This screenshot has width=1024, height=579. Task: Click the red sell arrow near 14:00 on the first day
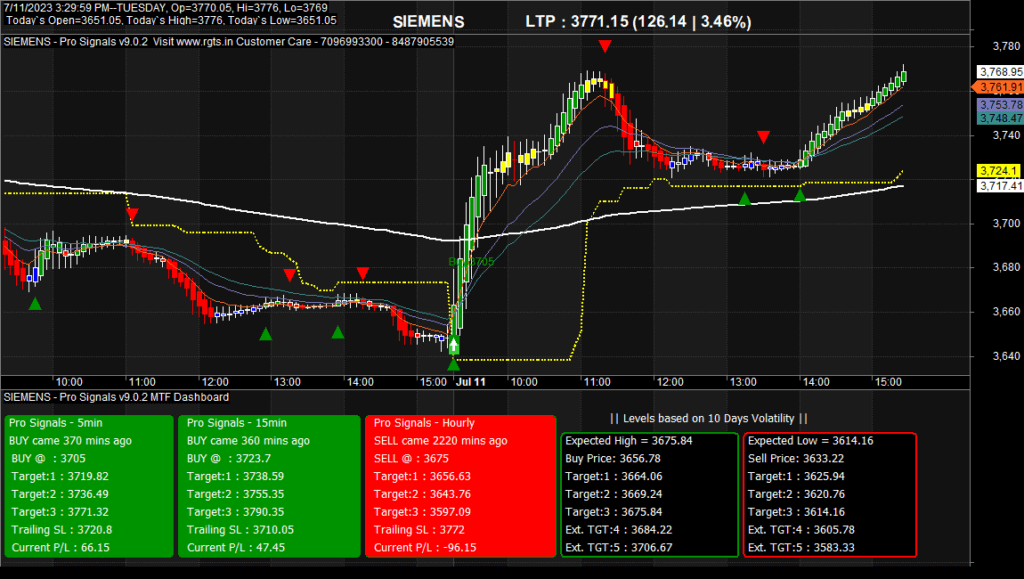tap(362, 273)
